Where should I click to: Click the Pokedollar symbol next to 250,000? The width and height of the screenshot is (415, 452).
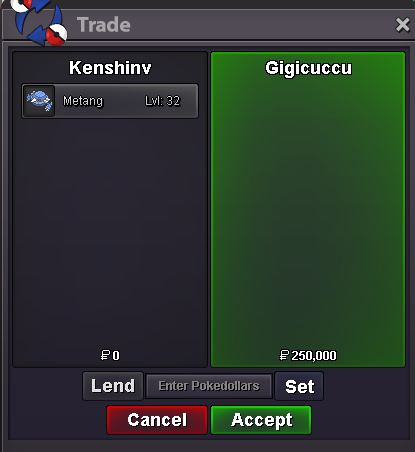coord(284,355)
